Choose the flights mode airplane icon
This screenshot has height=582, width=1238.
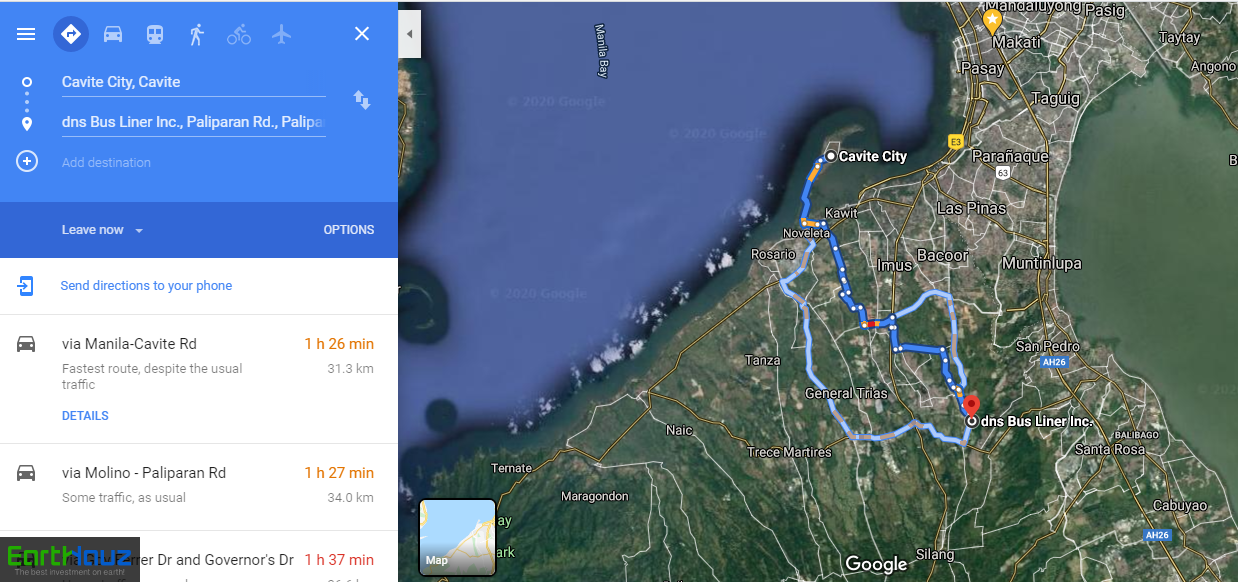pyautogui.click(x=281, y=34)
